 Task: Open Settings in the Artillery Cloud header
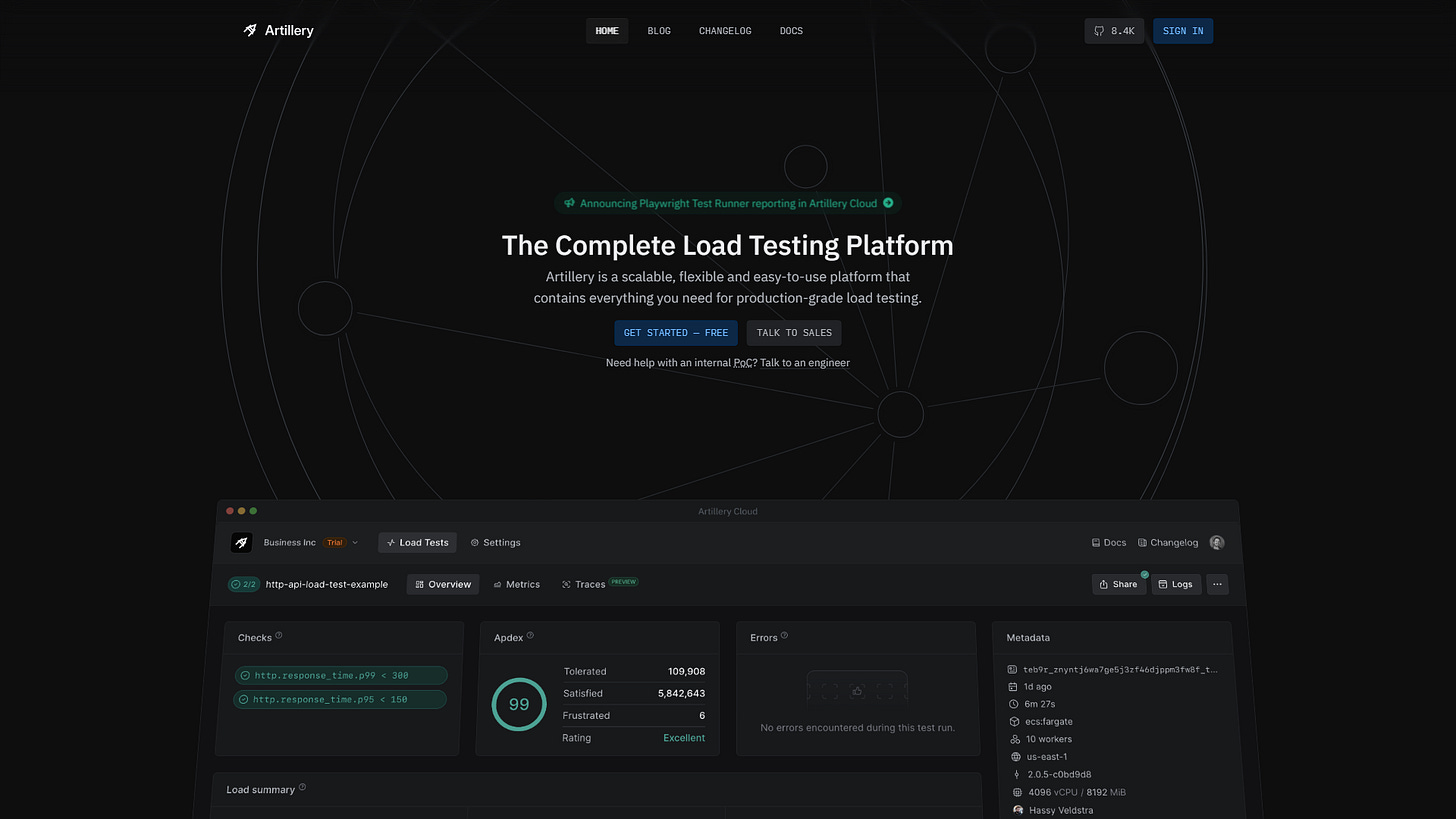tap(495, 543)
